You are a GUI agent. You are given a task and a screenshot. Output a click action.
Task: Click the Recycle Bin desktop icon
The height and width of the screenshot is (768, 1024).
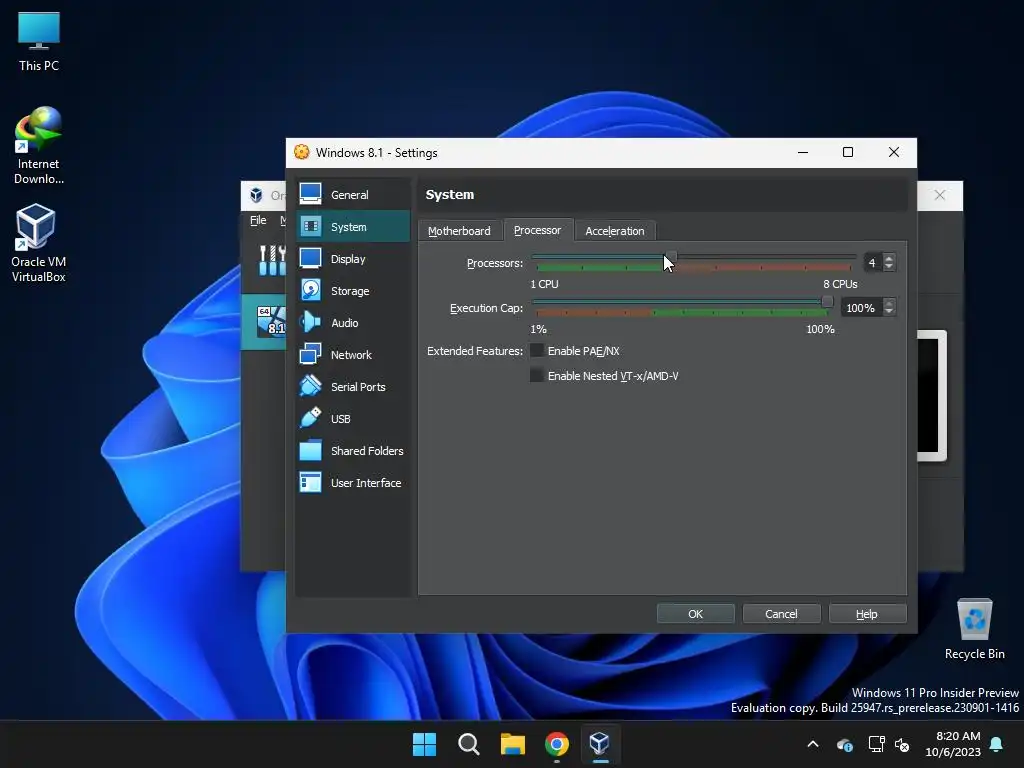coord(974,629)
